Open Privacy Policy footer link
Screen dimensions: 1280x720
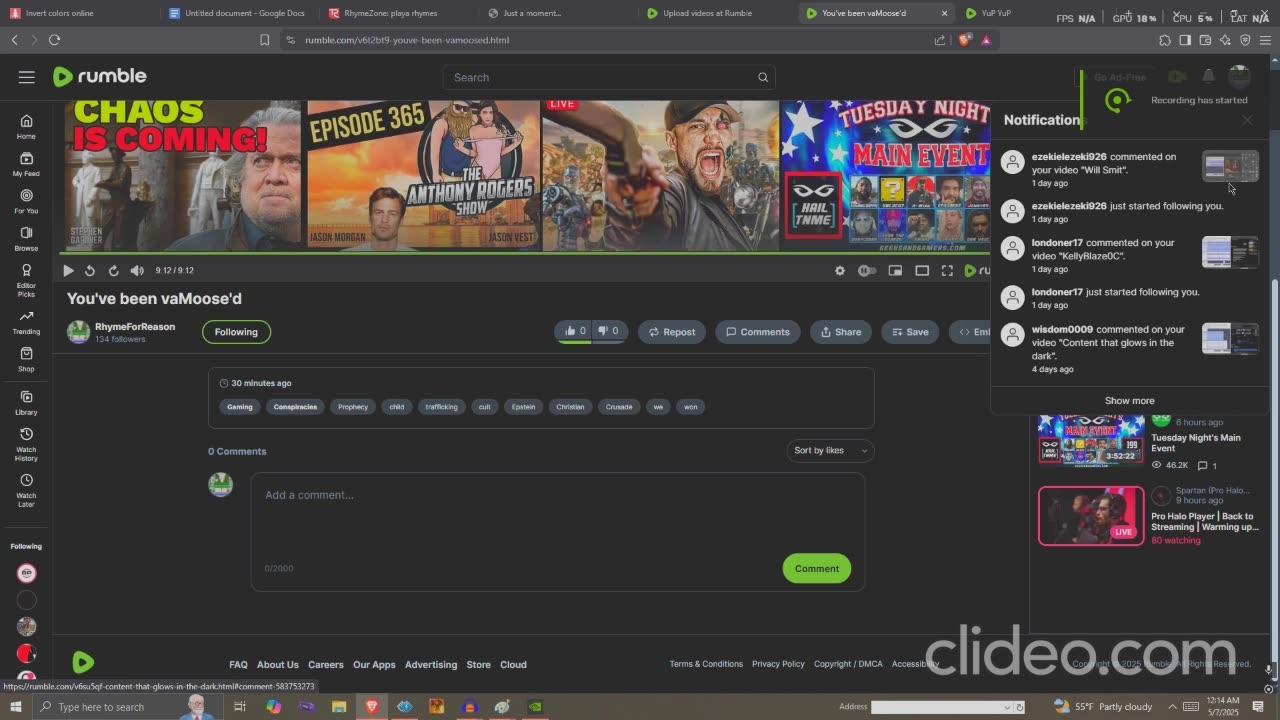pos(778,664)
